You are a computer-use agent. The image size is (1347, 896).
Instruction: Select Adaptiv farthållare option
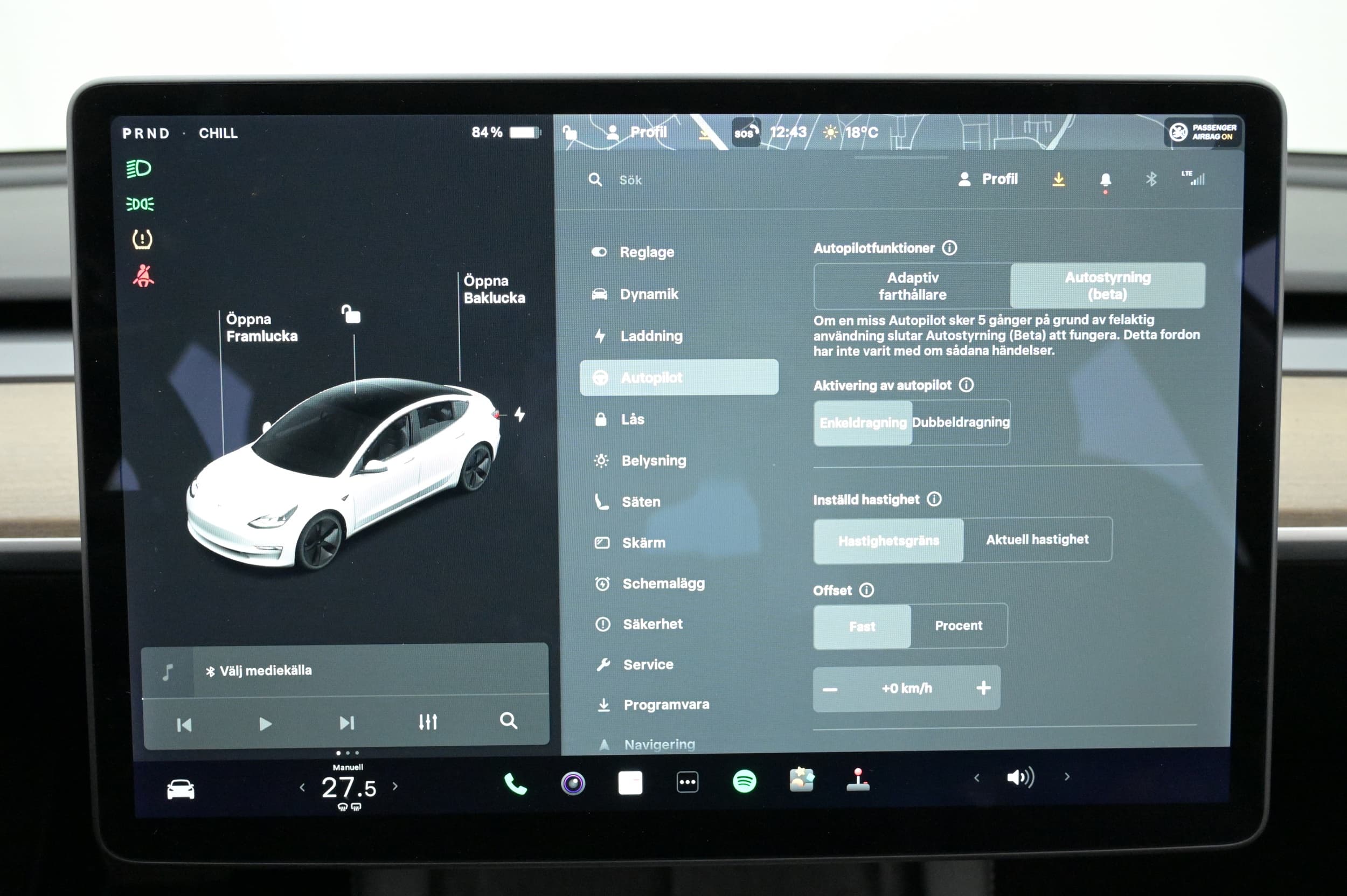(912, 286)
